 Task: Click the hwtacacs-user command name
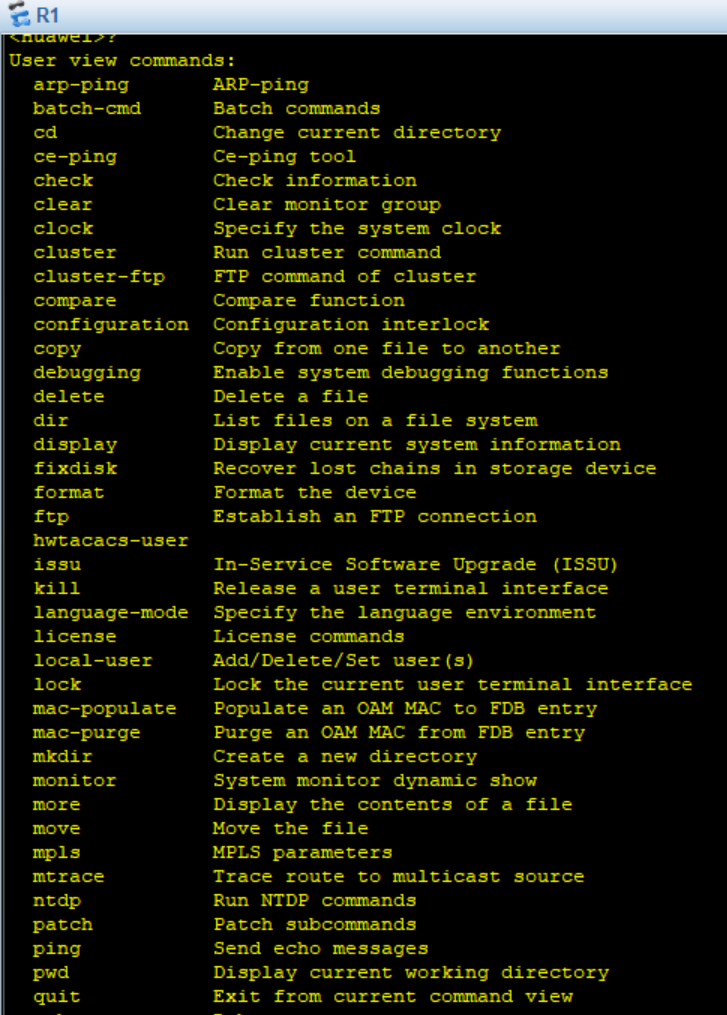tap(111, 541)
